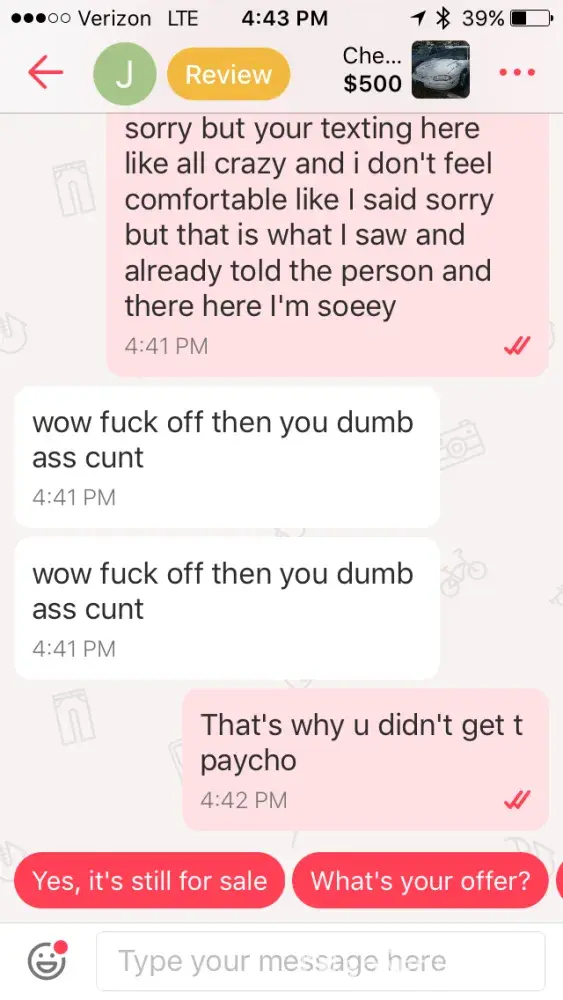Select the long 'sorry but your texting' bubble
The height and width of the screenshot is (1000, 563).
328,245
